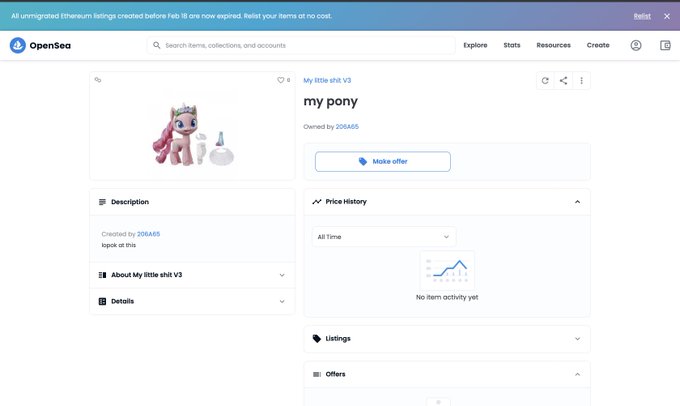Open the pink pony NFT image

point(193,134)
